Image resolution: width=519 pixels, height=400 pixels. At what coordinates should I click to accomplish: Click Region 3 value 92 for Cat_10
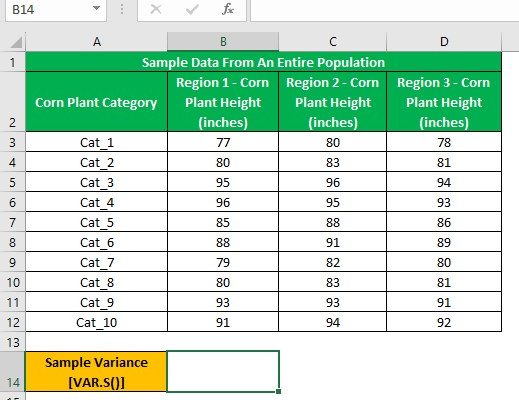tap(444, 322)
